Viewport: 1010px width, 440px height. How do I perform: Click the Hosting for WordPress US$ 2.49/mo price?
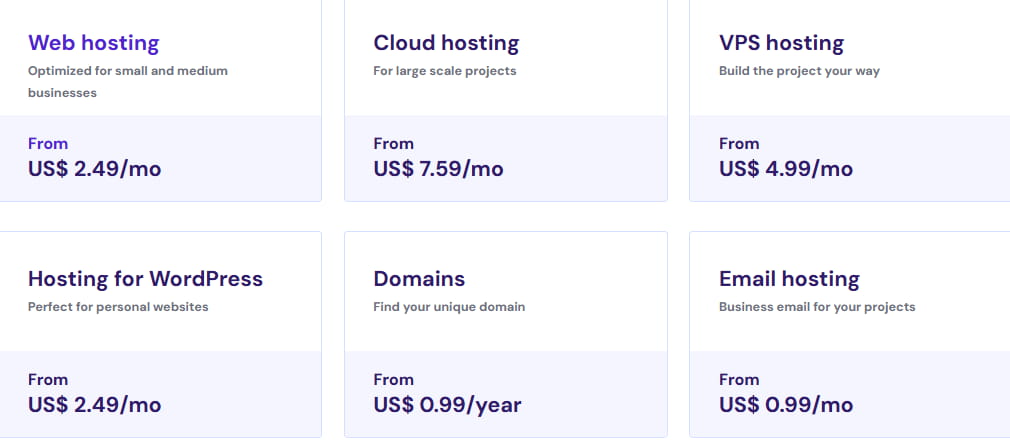pyautogui.click(x=95, y=405)
